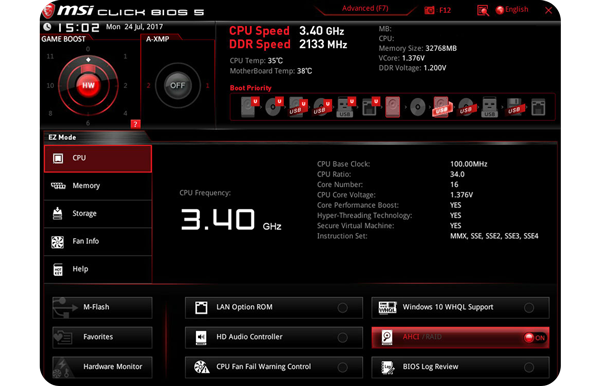Enable CPU Fan Fail Warning Control
Image resolution: width=600 pixels, height=386 pixels.
point(274,367)
